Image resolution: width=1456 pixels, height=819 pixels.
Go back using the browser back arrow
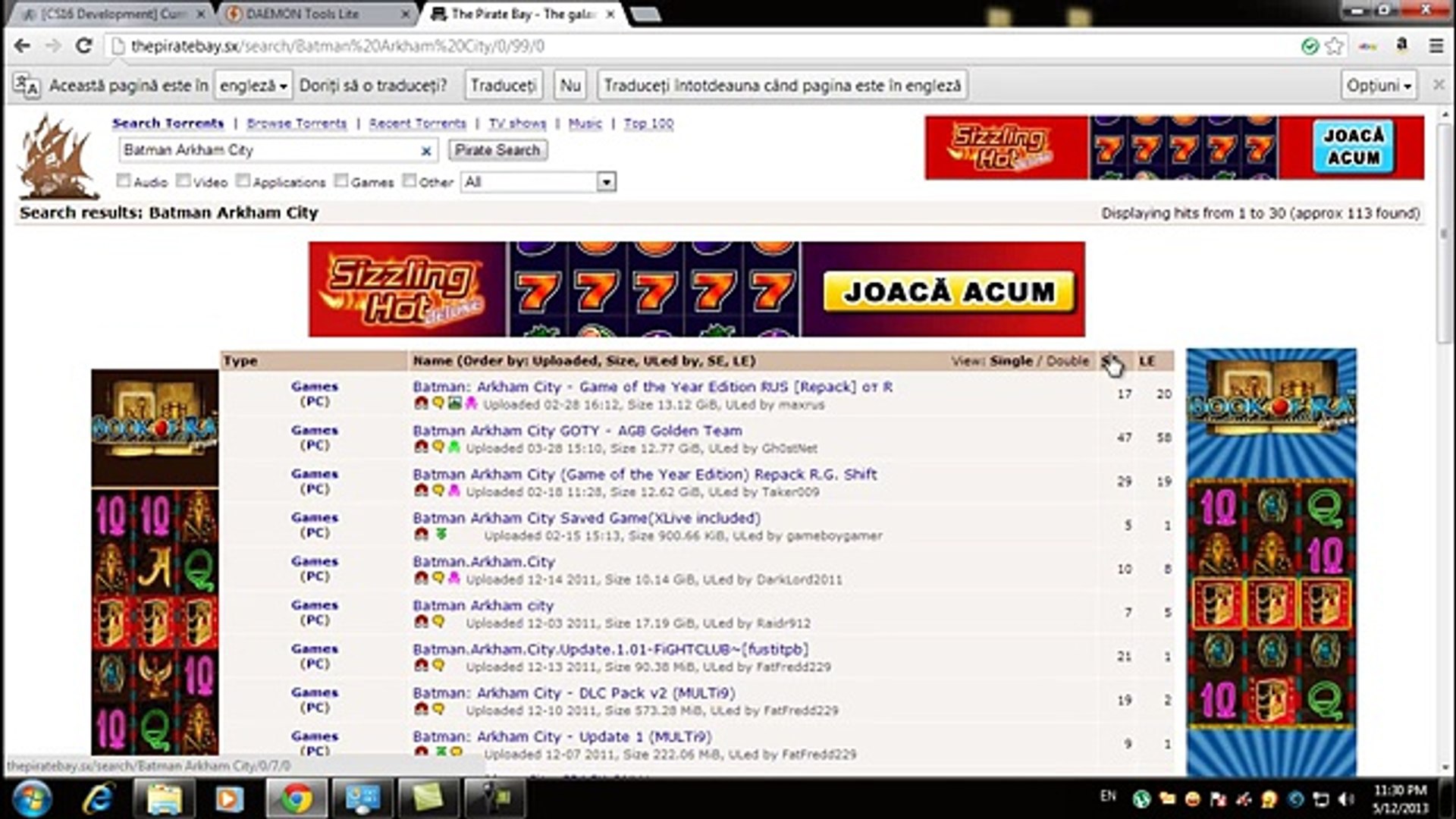point(23,46)
